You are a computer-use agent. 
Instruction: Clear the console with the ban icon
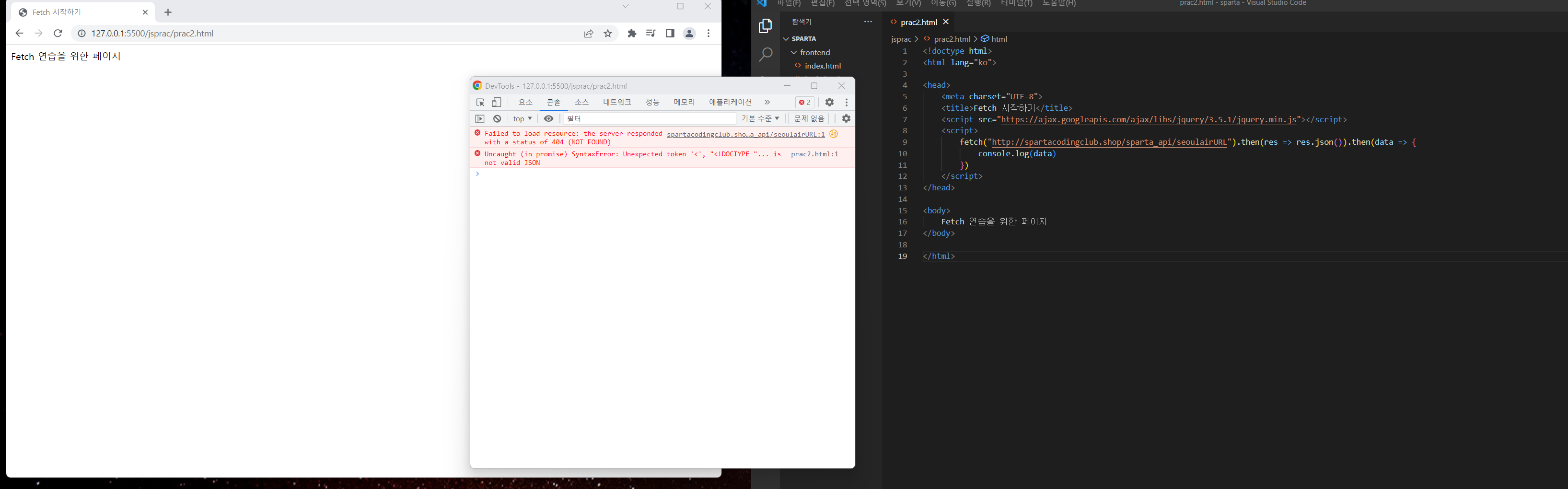497,119
